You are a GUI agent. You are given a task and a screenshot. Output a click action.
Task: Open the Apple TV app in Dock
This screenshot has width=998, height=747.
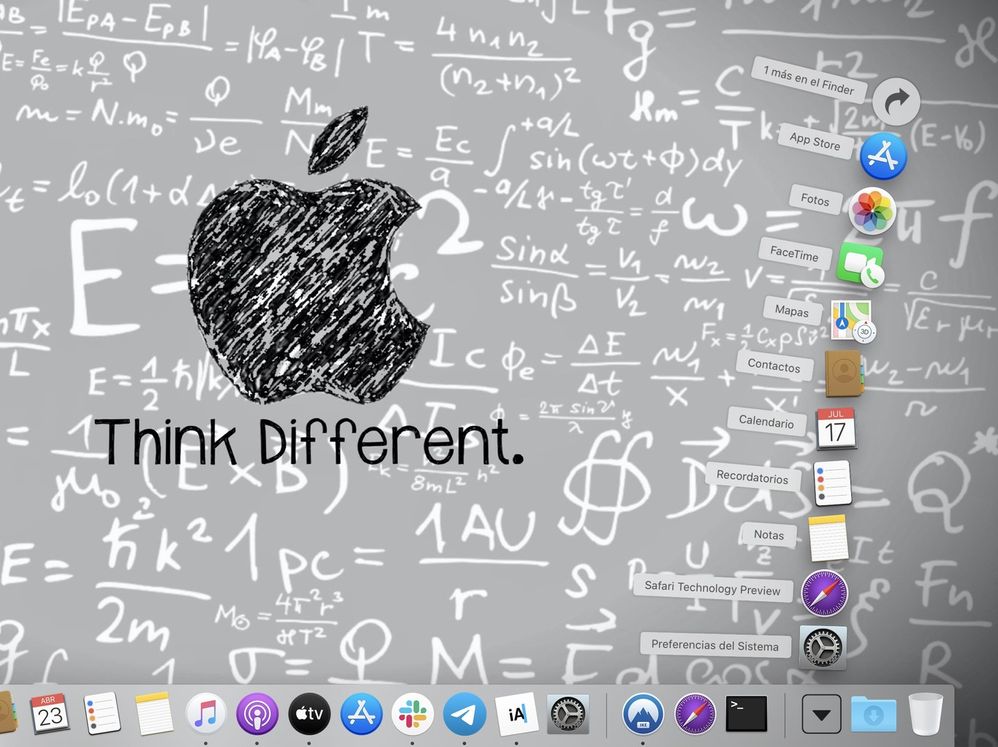click(x=309, y=714)
